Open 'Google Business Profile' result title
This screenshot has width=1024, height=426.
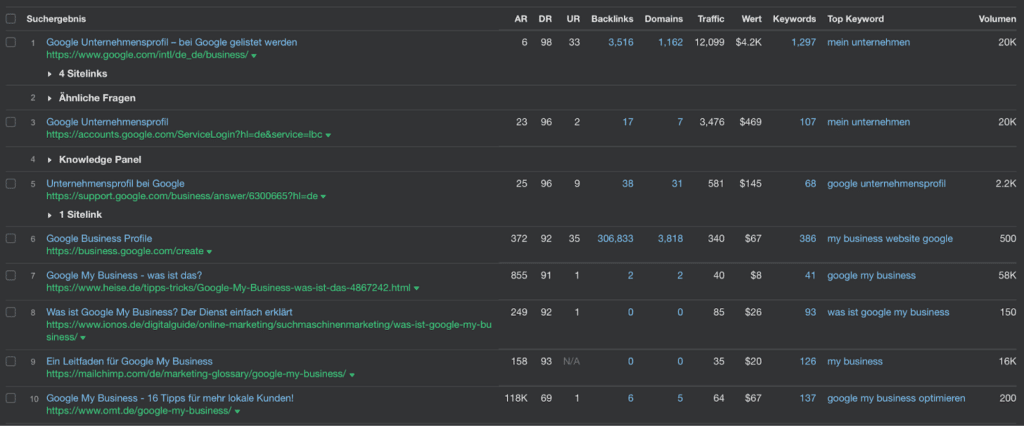point(99,238)
